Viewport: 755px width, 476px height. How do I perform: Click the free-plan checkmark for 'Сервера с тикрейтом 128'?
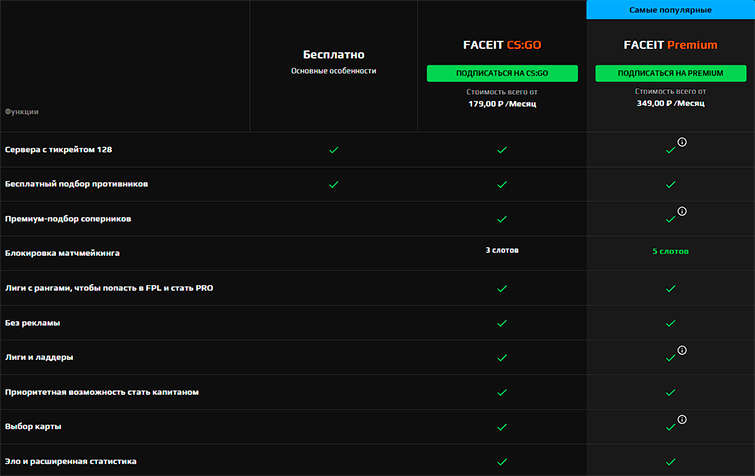(x=334, y=150)
